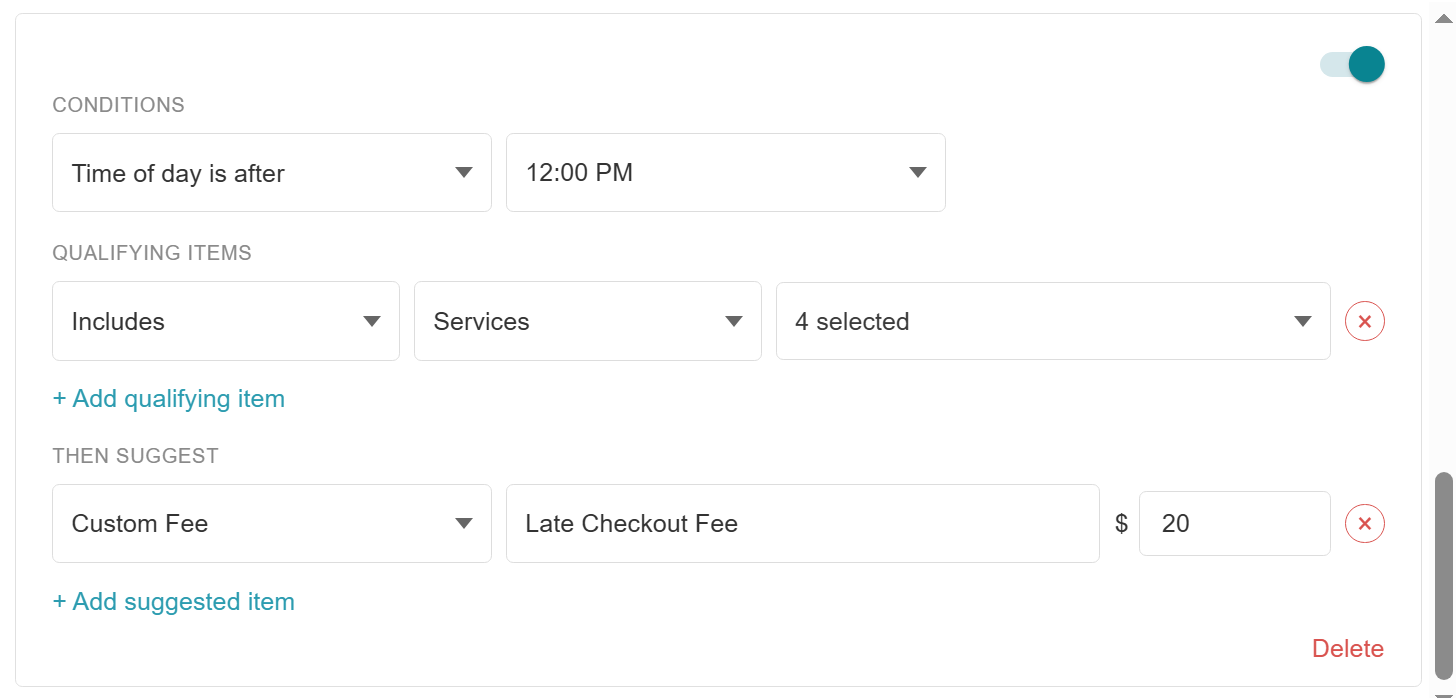This screenshot has width=1456, height=698.
Task: Disable the rule using the teal toggle switch
Action: [1352, 65]
